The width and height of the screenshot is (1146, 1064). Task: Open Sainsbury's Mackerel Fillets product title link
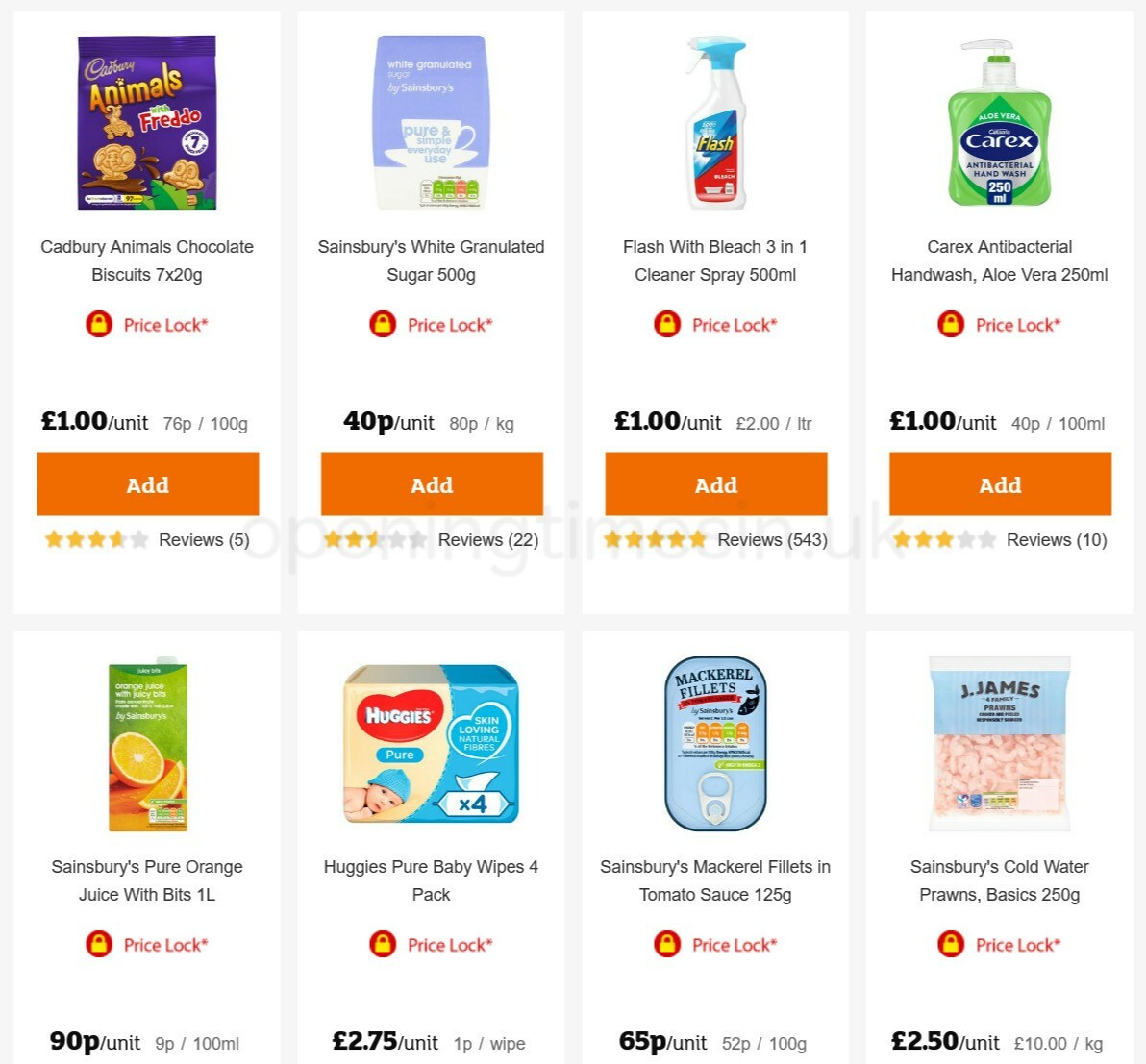pyautogui.click(x=715, y=880)
